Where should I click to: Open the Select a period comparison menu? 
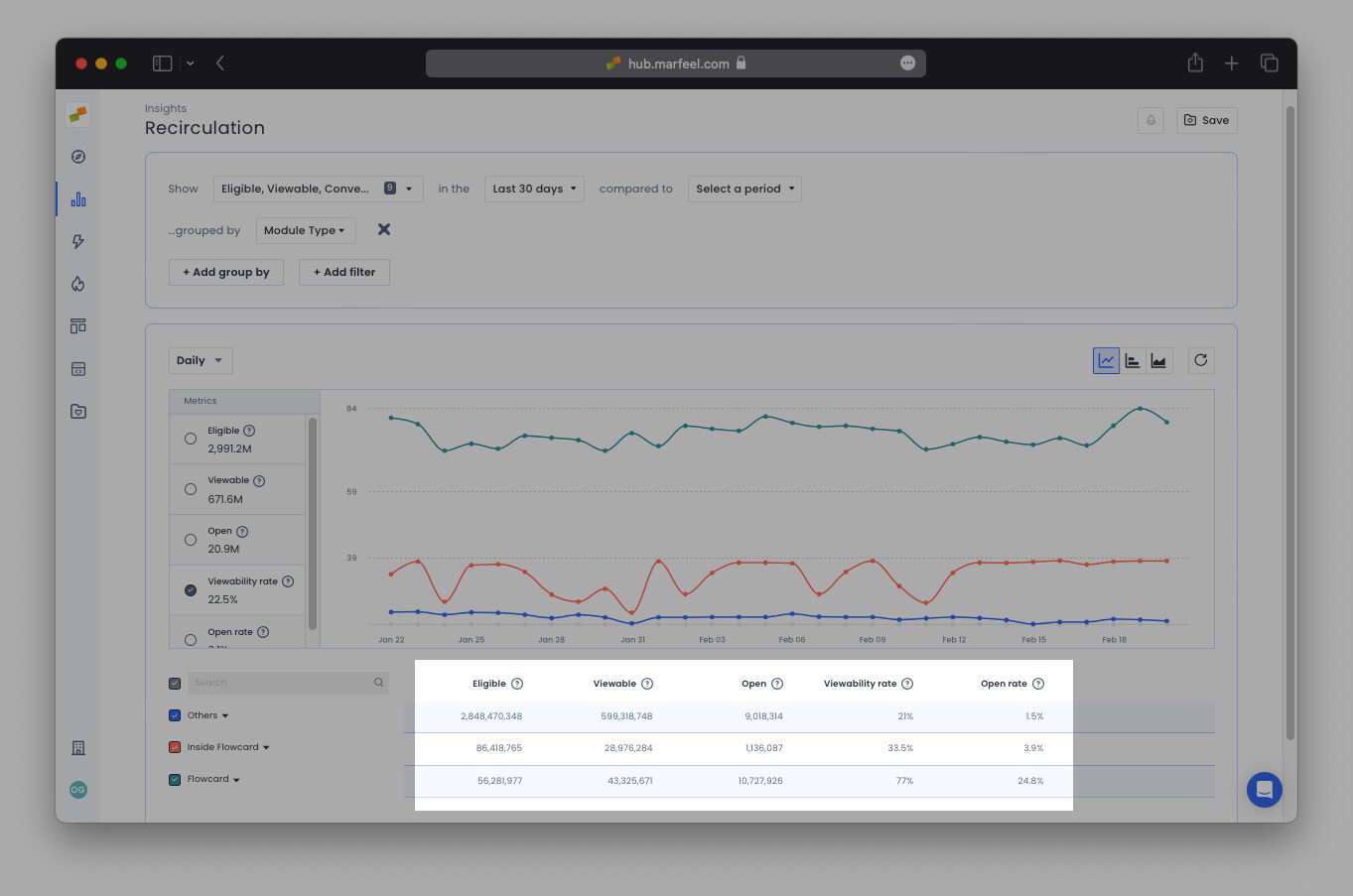point(744,189)
